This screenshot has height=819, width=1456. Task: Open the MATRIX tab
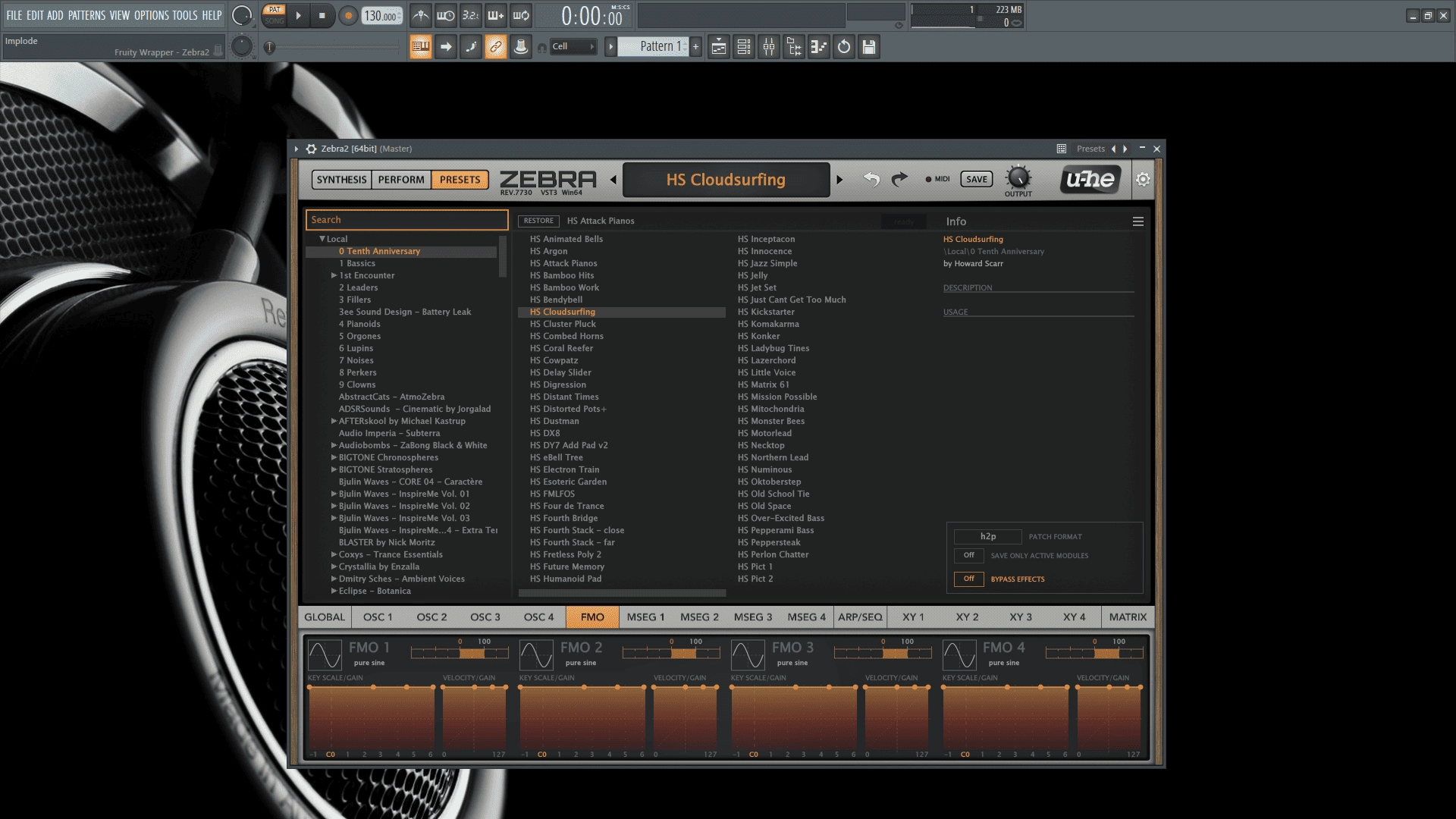point(1128,617)
